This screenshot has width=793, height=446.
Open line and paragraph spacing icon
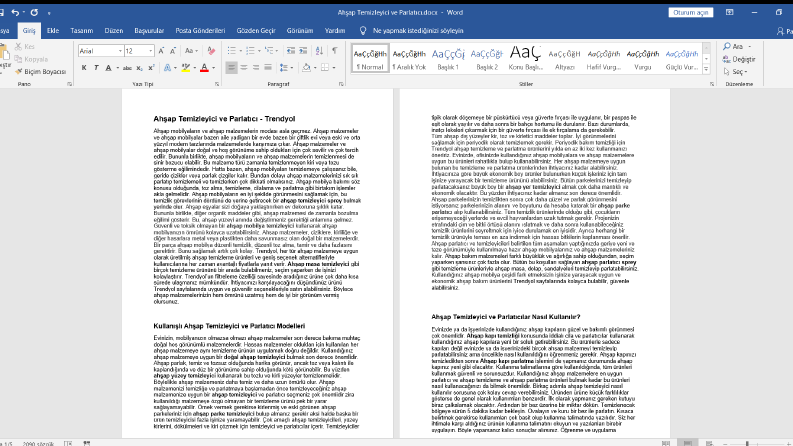click(x=284, y=67)
